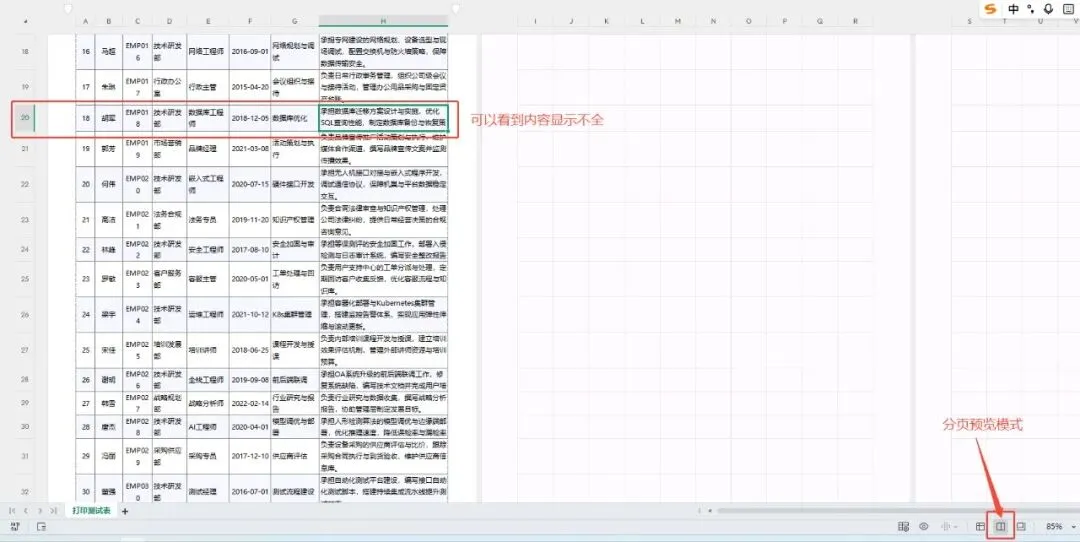Click cell with date 2016-07-01
The image size is (1080, 542).
tap(250, 492)
